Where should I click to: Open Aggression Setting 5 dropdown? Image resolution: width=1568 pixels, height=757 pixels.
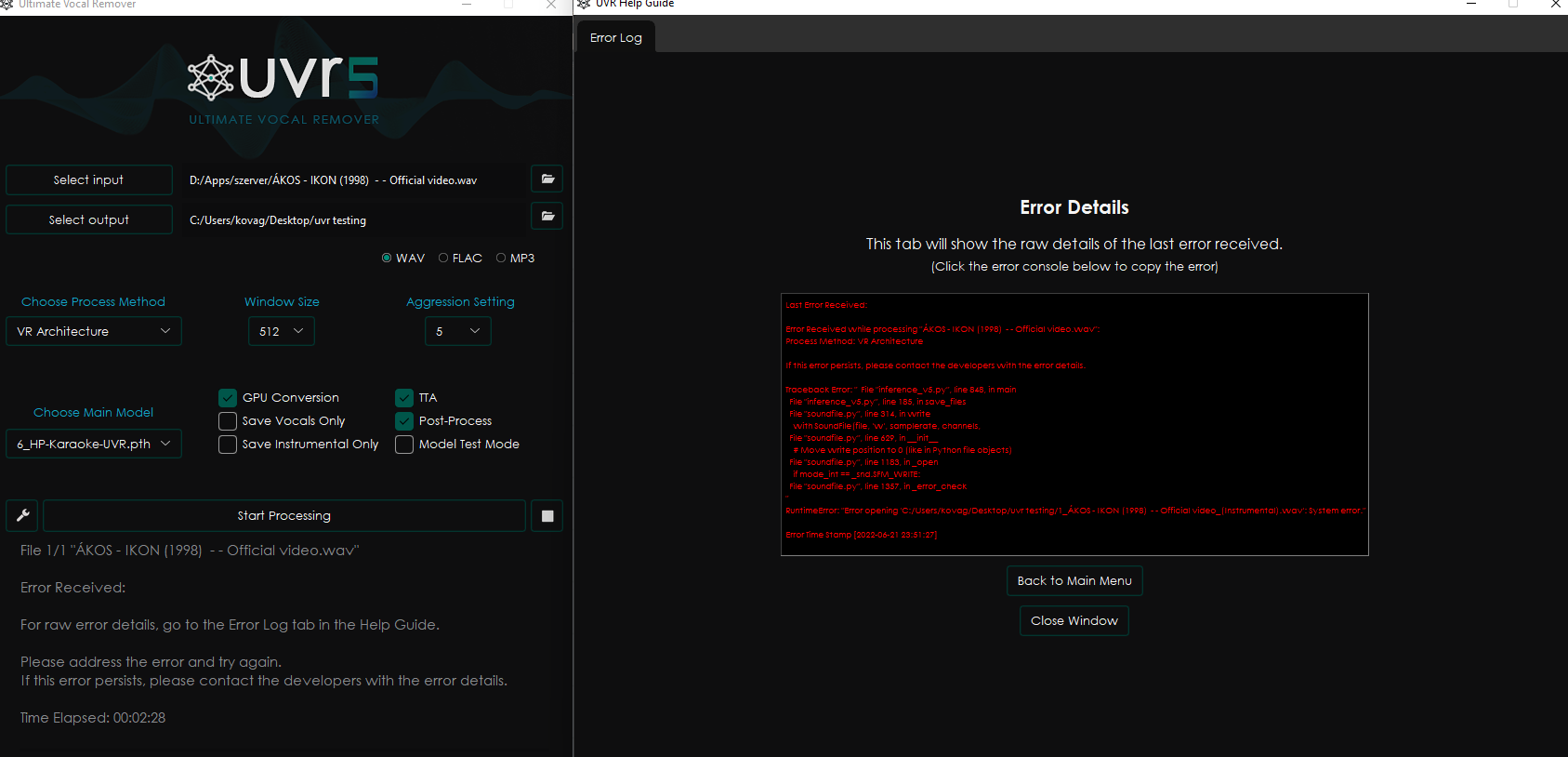pos(458,331)
